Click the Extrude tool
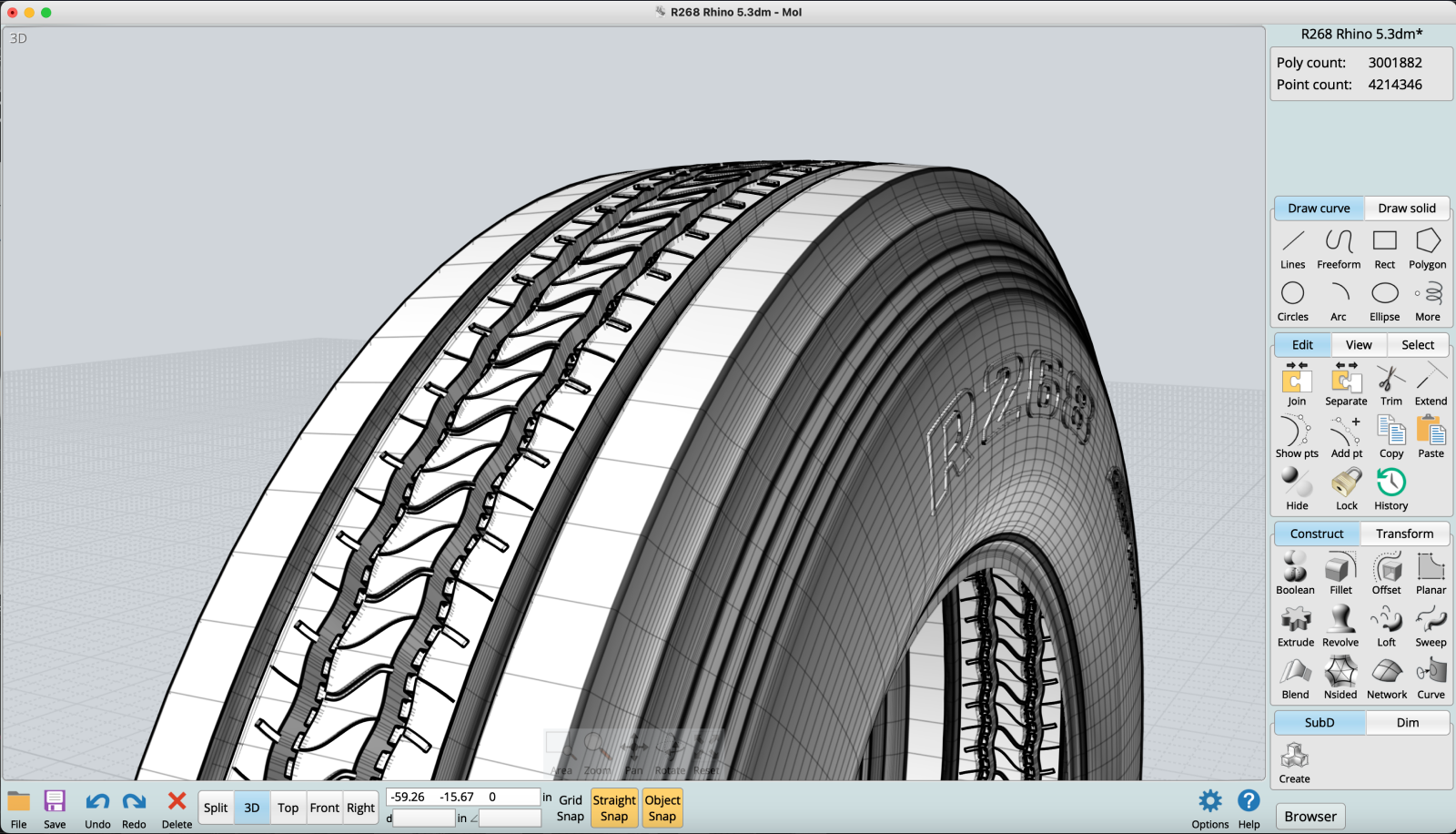The width and height of the screenshot is (1456, 834). (1295, 625)
